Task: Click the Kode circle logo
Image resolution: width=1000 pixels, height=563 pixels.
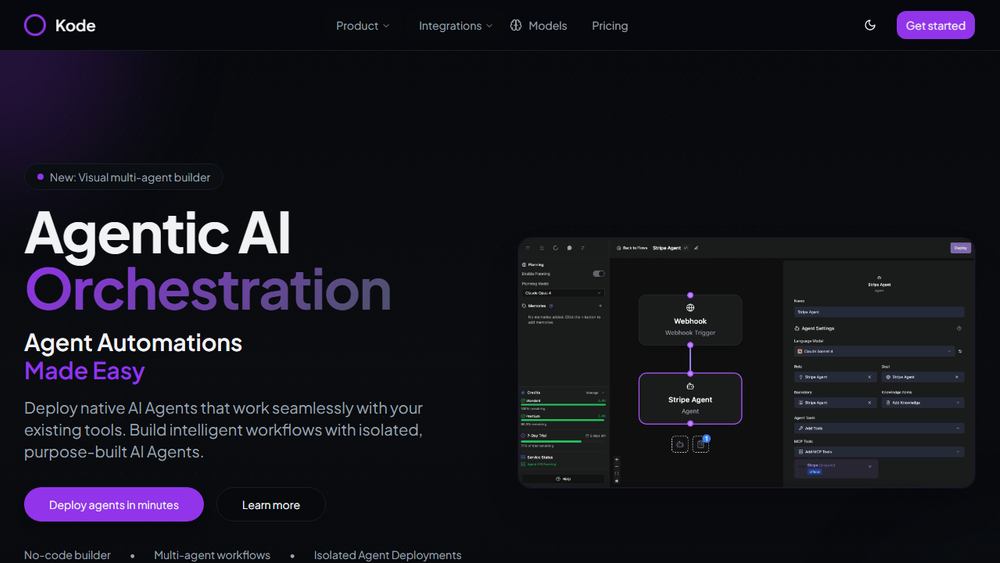Action: [35, 26]
